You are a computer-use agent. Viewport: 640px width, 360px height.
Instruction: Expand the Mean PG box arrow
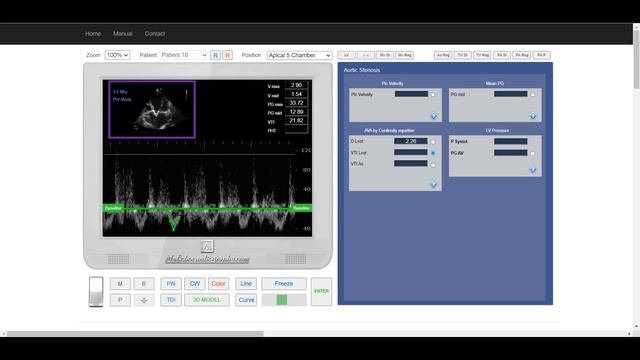pos(533,116)
